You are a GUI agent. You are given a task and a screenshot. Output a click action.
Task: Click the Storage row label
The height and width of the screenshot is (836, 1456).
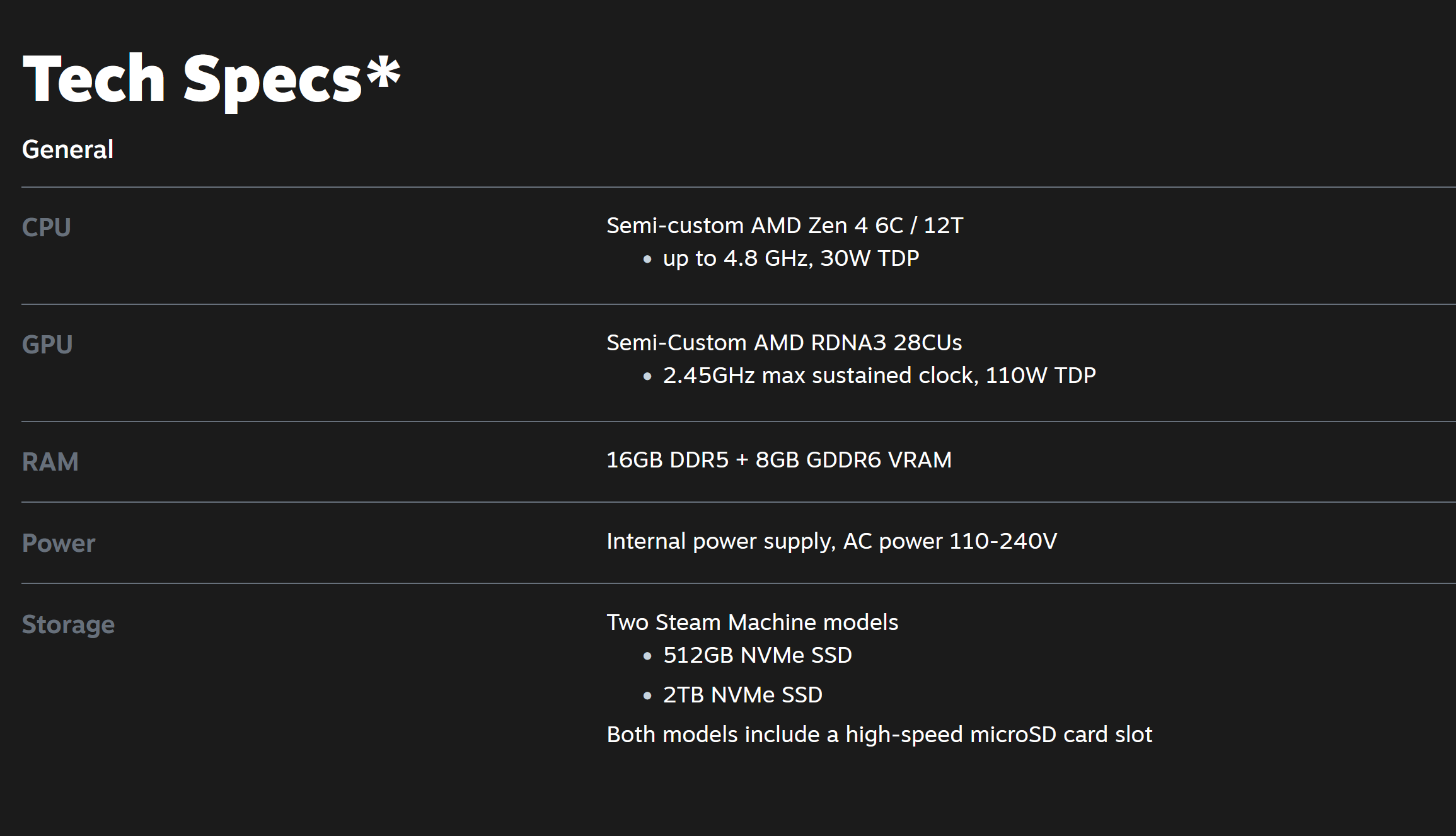68,624
